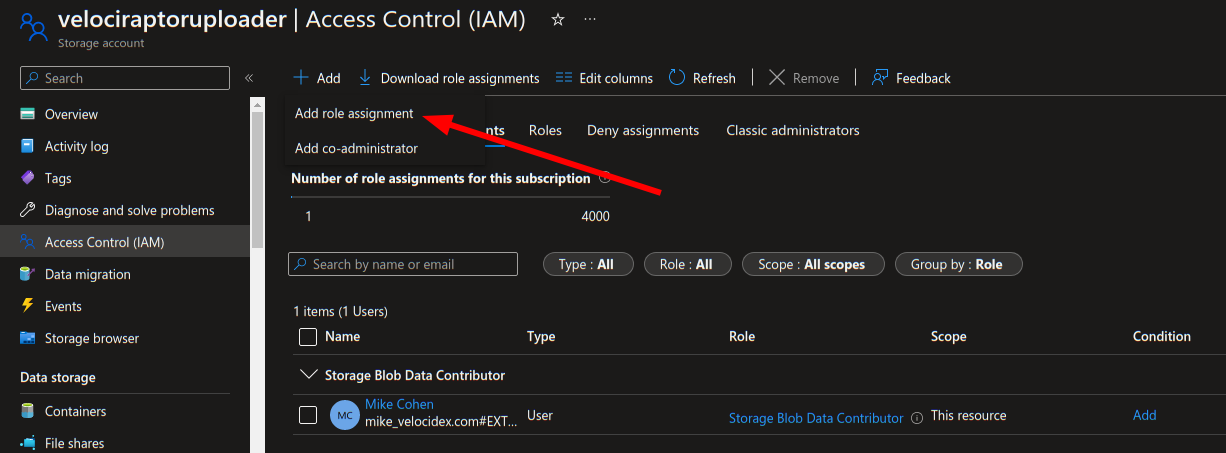Click Edit columns in toolbar
Screen dimensions: 1226x453
click(x=604, y=78)
